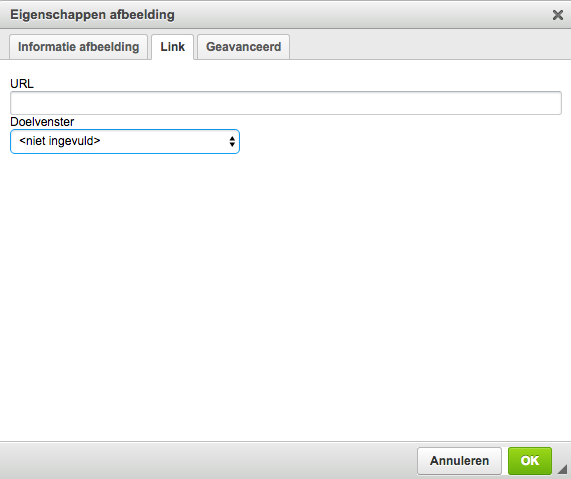The width and height of the screenshot is (571, 479).
Task: Cancel with the Annuleren button
Action: pos(459,461)
